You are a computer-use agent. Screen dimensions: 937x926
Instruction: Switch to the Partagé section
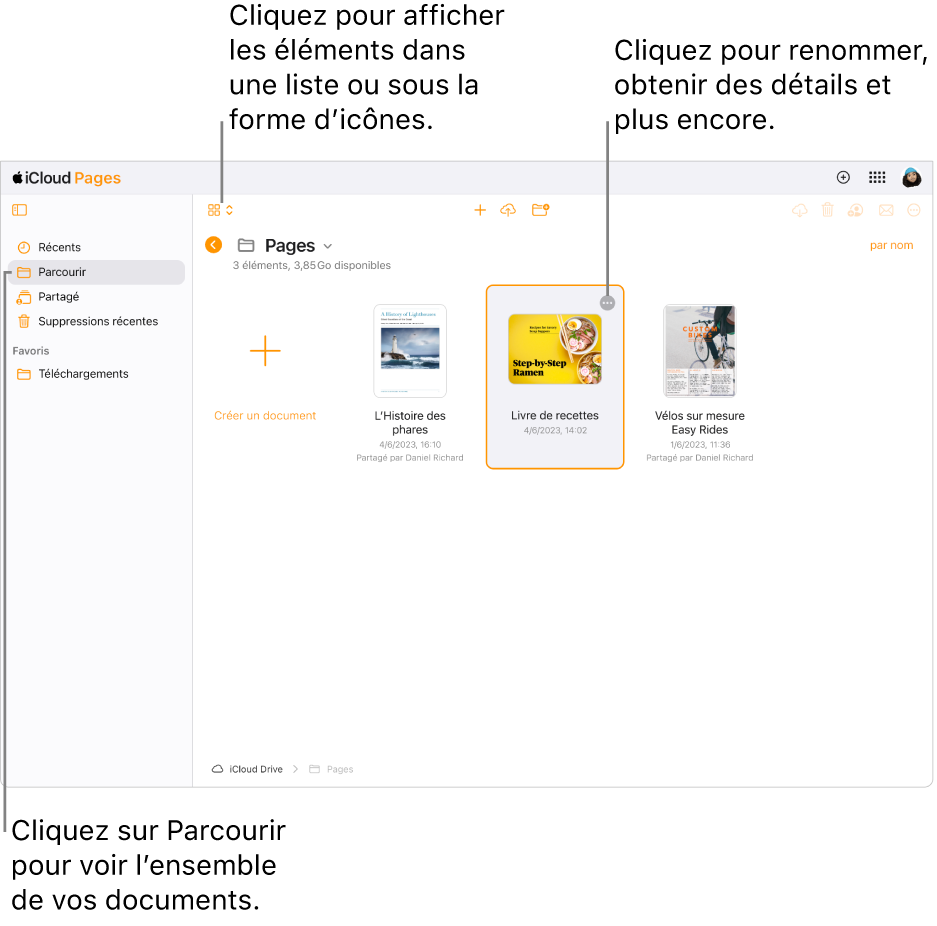click(60, 296)
